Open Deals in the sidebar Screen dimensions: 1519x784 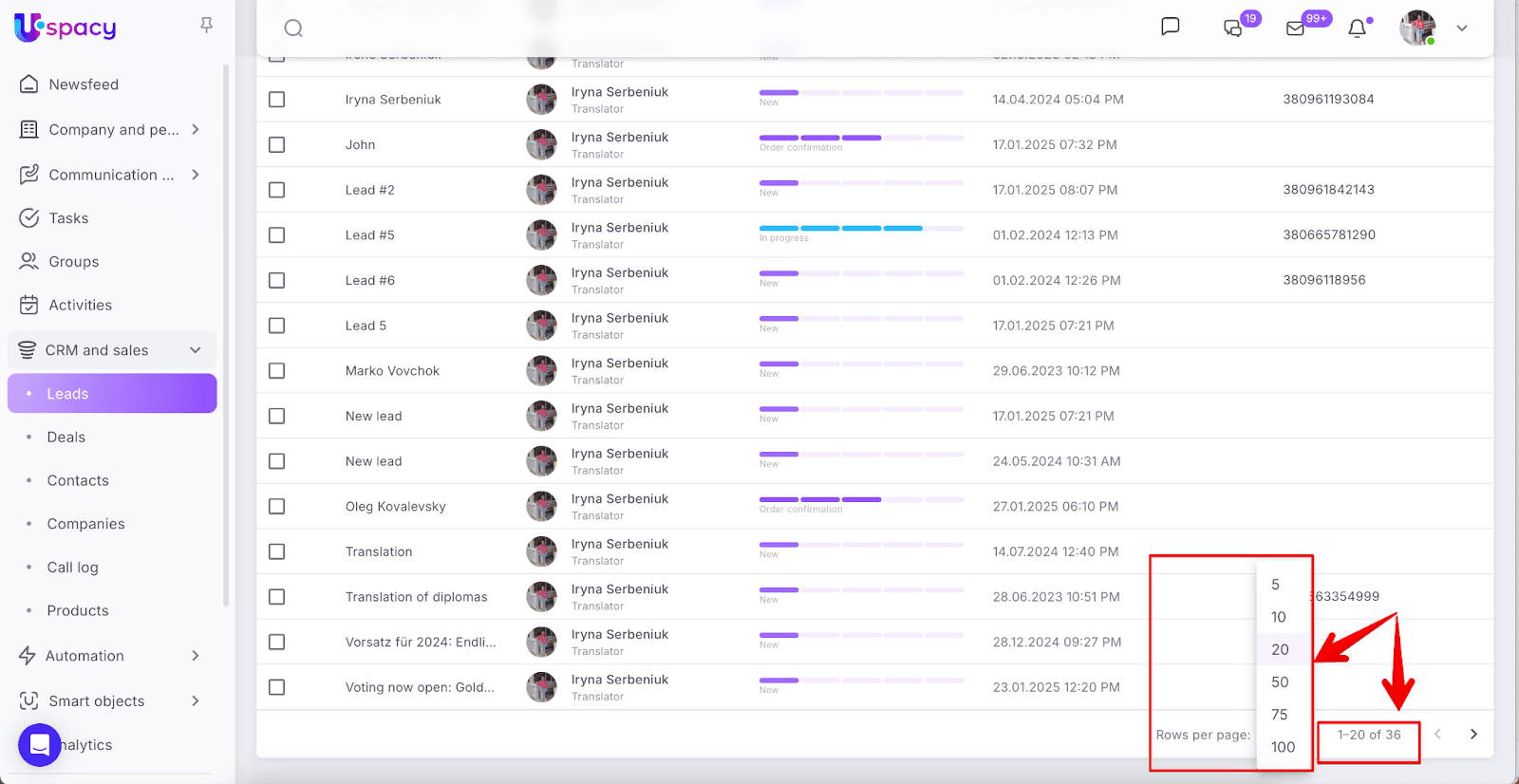(66, 438)
